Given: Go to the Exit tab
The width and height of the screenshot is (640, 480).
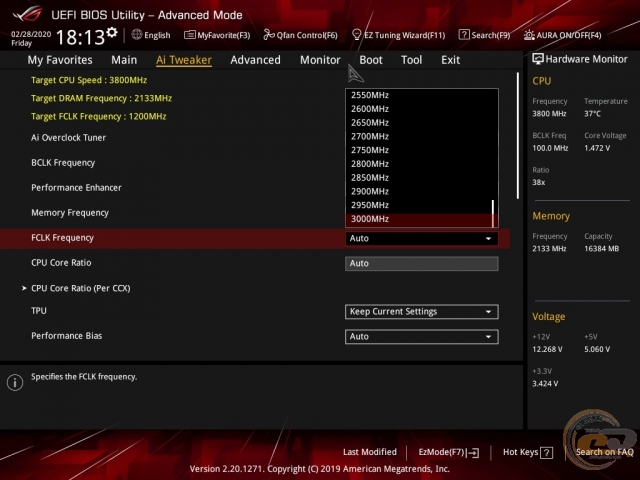Looking at the screenshot, I should pyautogui.click(x=450, y=60).
